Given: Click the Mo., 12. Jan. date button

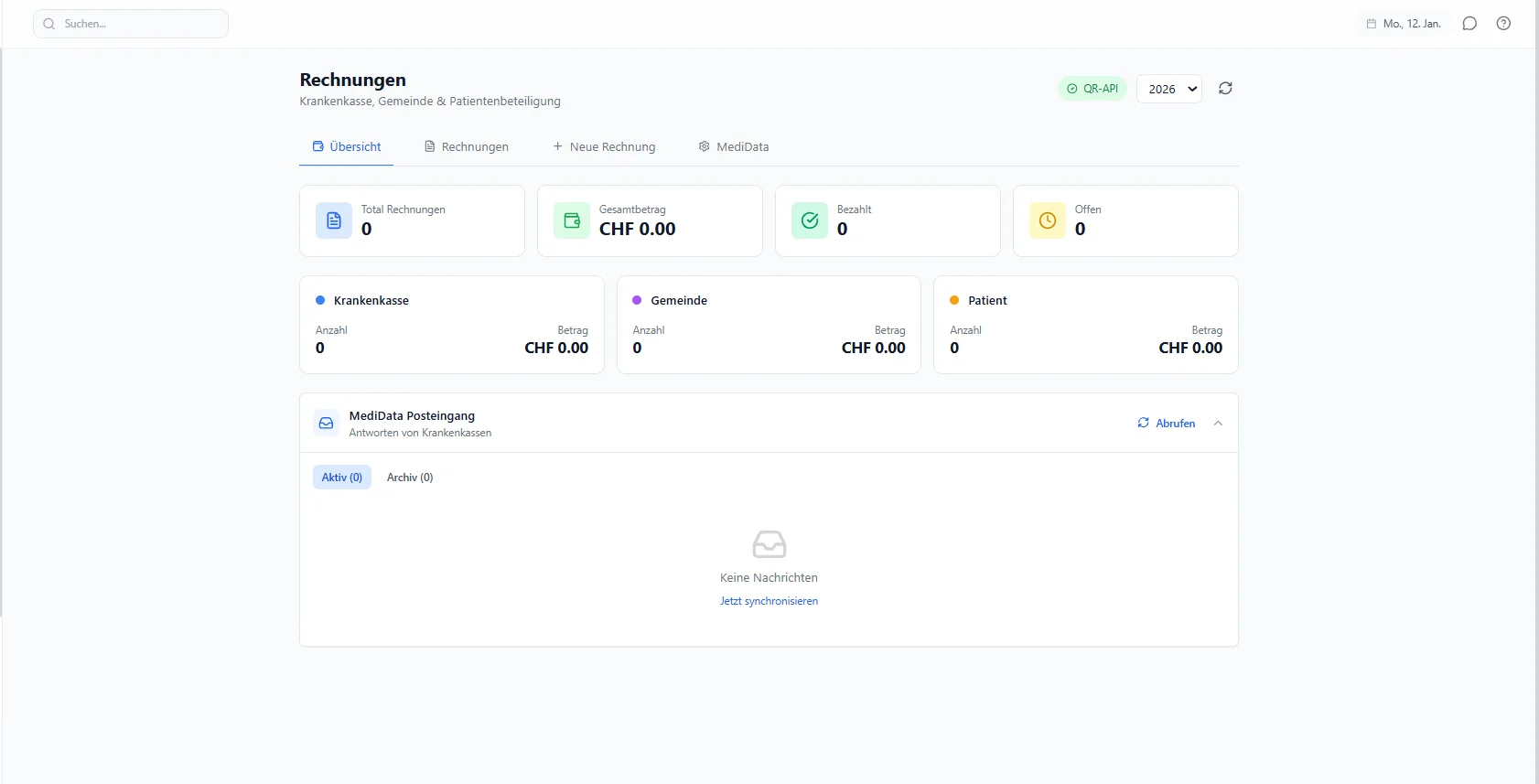Looking at the screenshot, I should 1403,24.
